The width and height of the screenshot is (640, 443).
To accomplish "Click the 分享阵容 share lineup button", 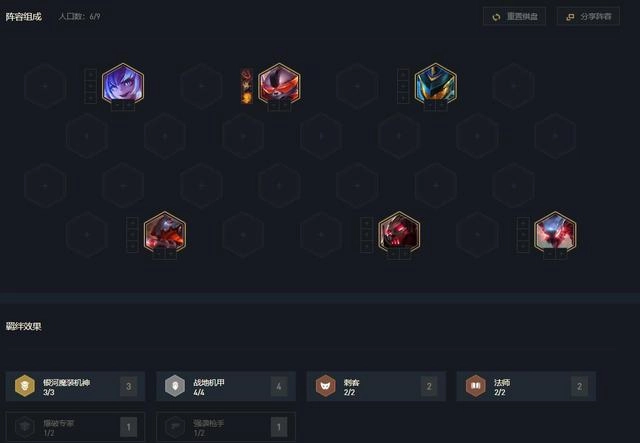I will coord(588,17).
